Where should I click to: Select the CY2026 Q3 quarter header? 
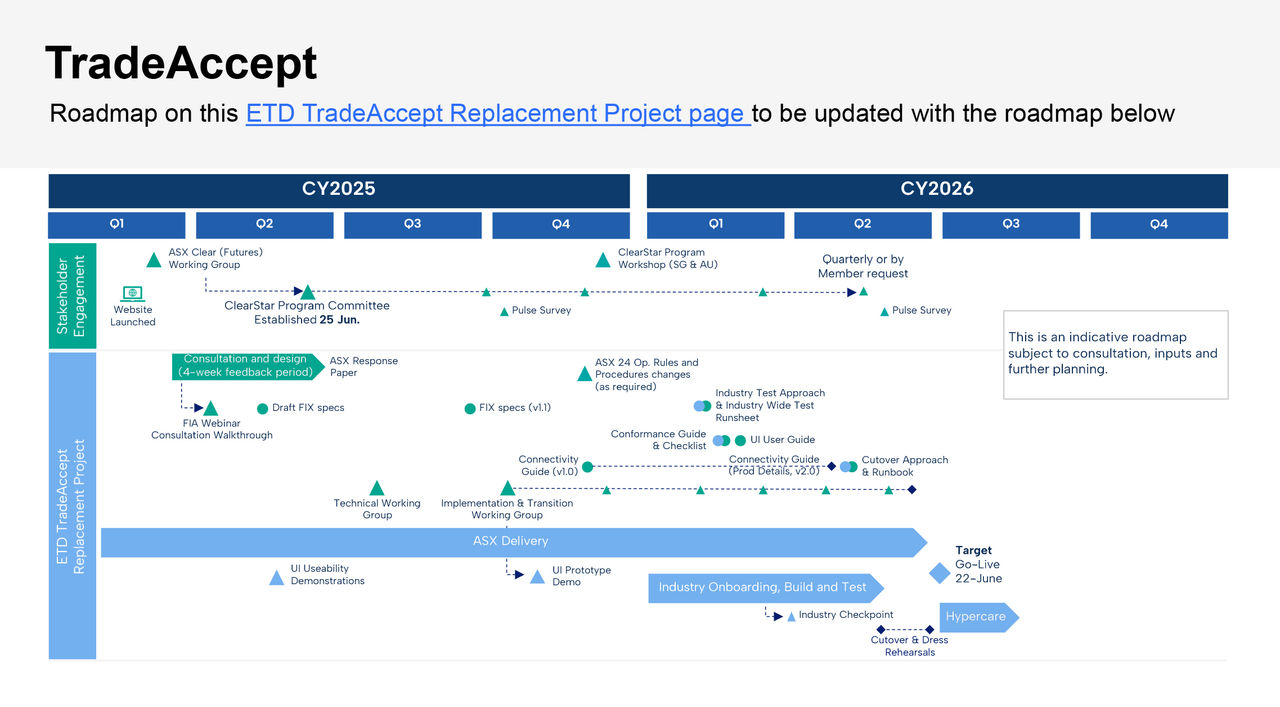pos(1011,225)
